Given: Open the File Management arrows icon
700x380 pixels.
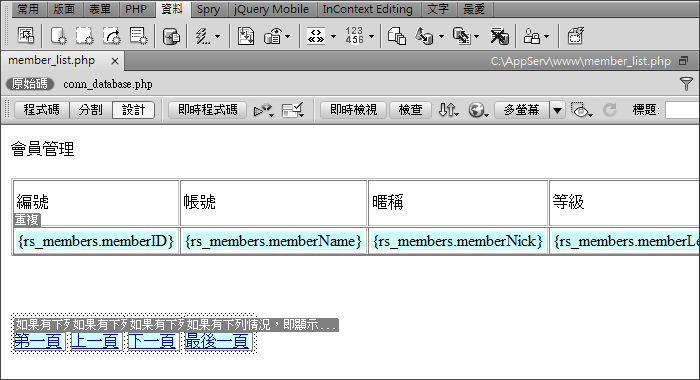Looking at the screenshot, I should [x=448, y=110].
